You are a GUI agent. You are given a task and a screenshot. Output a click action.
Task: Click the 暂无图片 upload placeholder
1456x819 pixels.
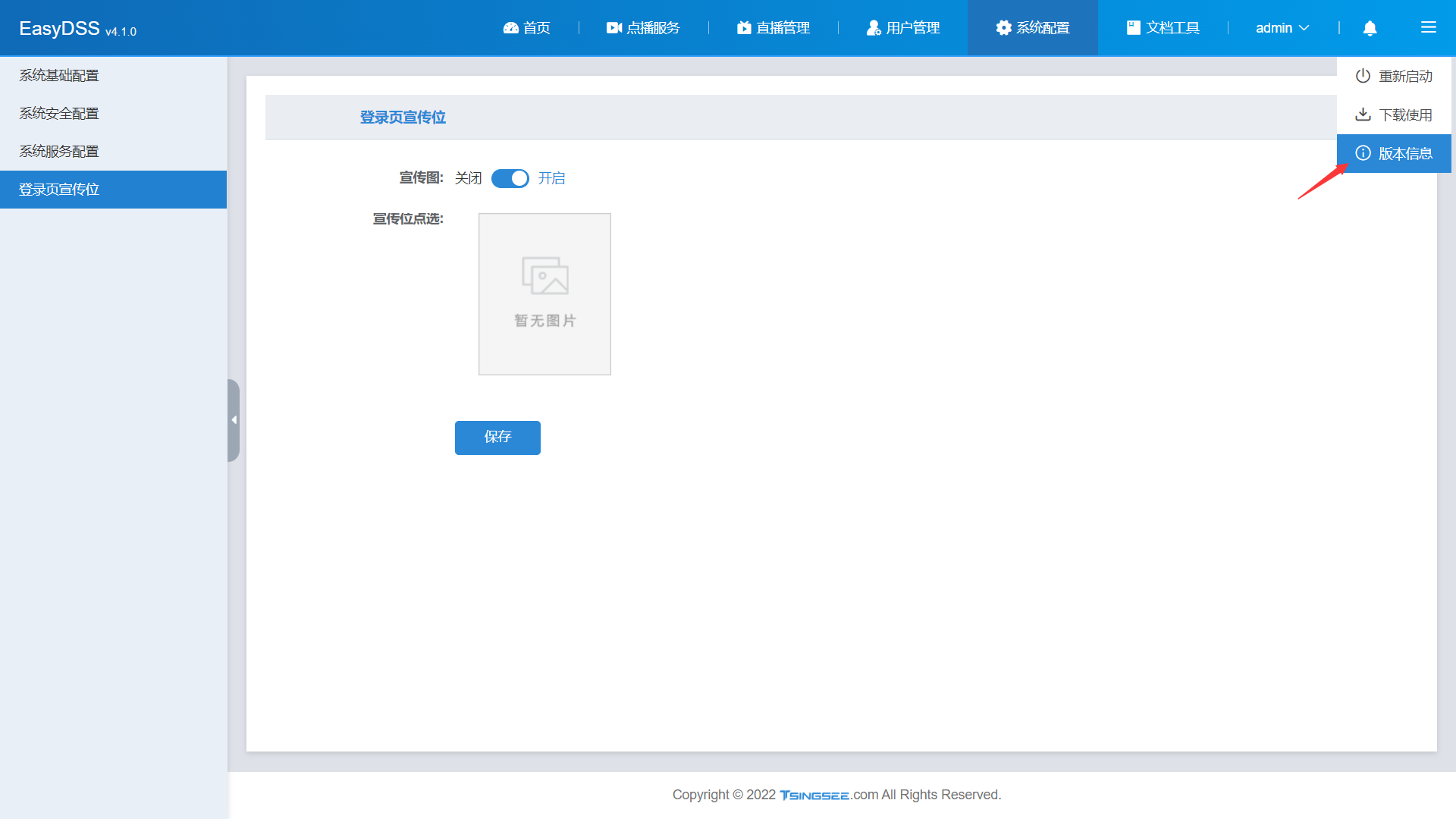(544, 294)
